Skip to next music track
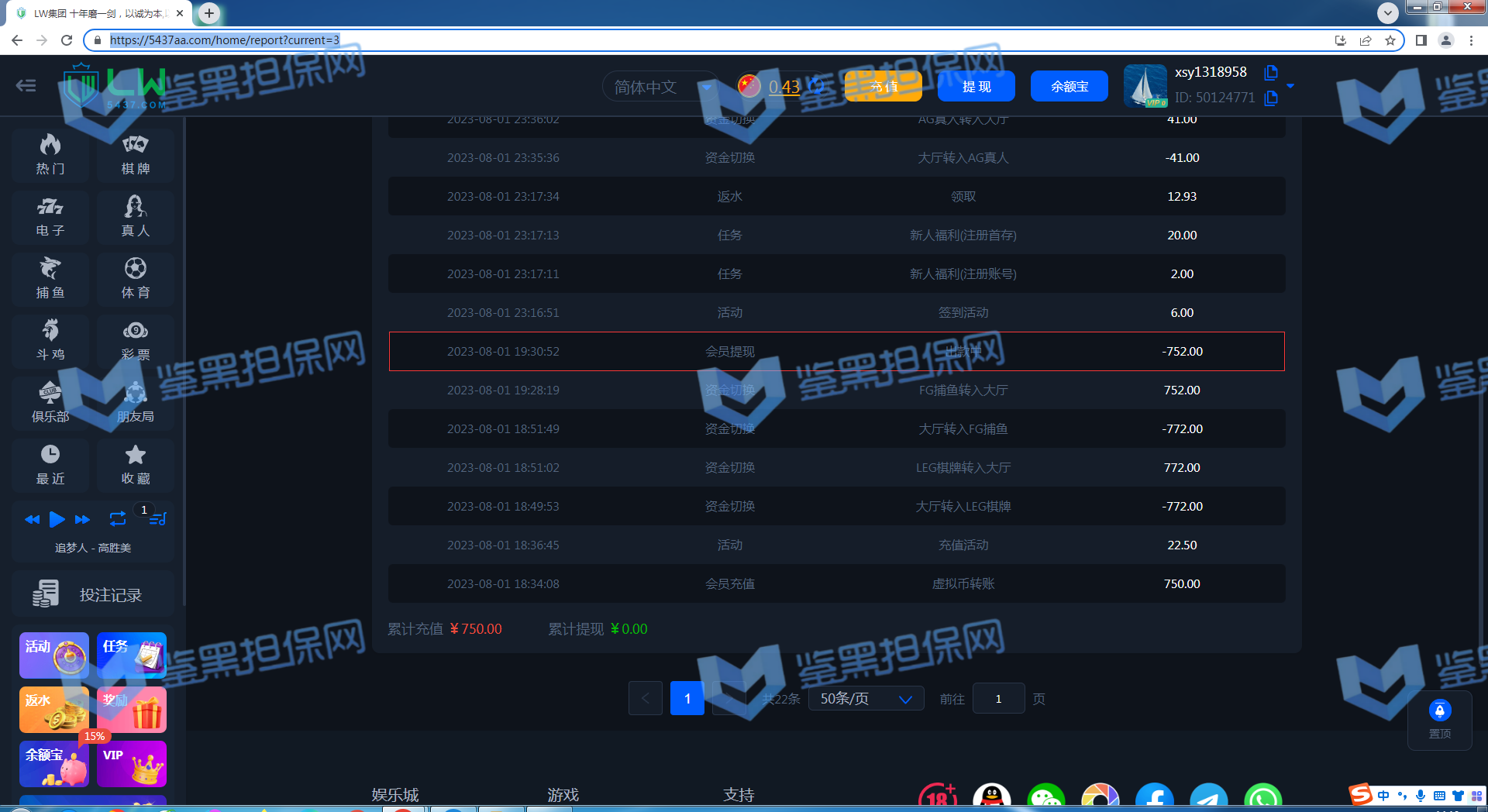This screenshot has width=1488, height=812. 82,519
